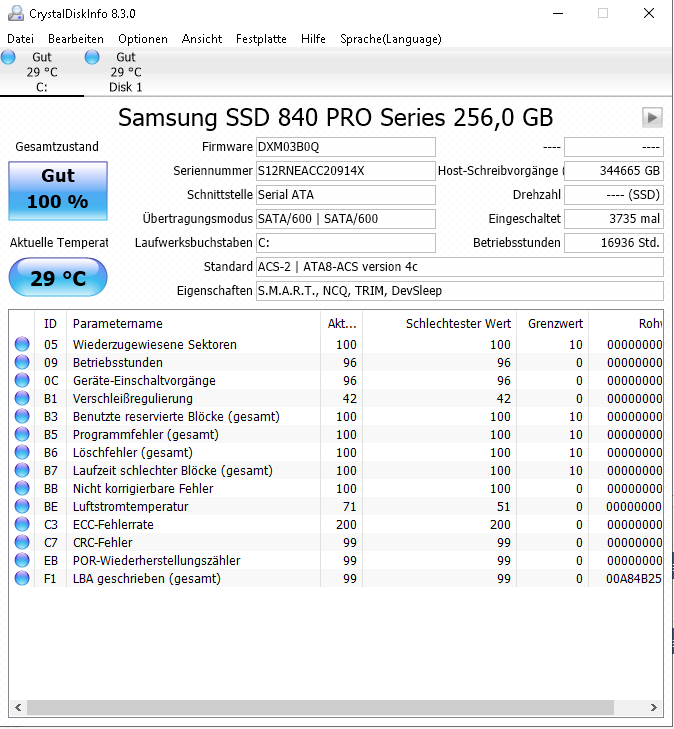Click the Akt... column header
This screenshot has width=674, height=729.
[x=342, y=324]
